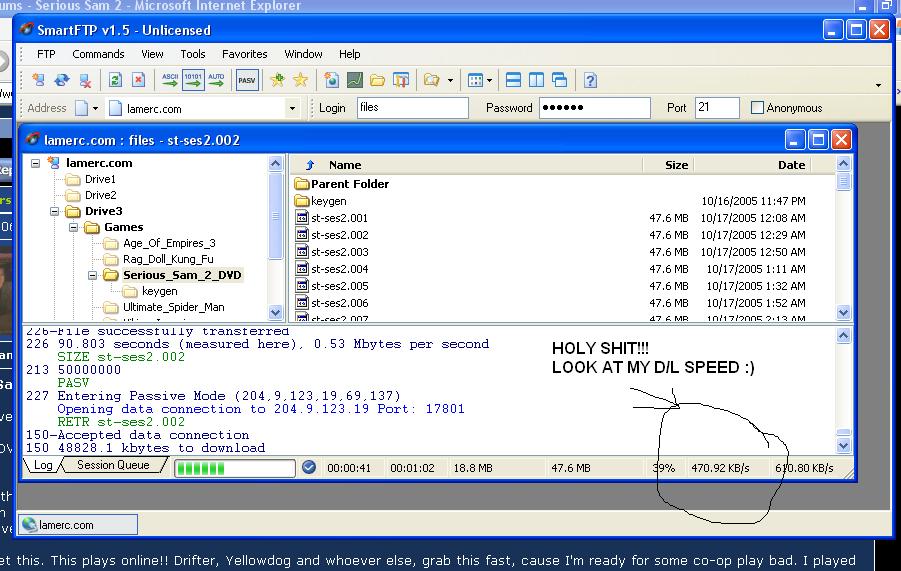Enable the Anonymous checkbox

pyautogui.click(x=757, y=107)
